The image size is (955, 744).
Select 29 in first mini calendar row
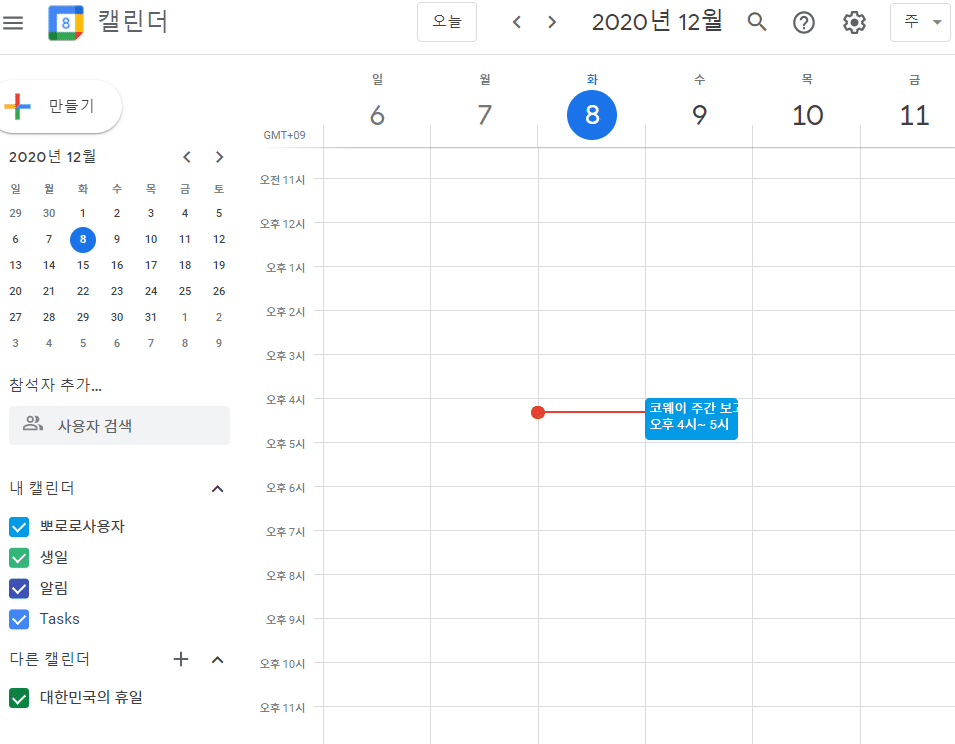(x=15, y=213)
